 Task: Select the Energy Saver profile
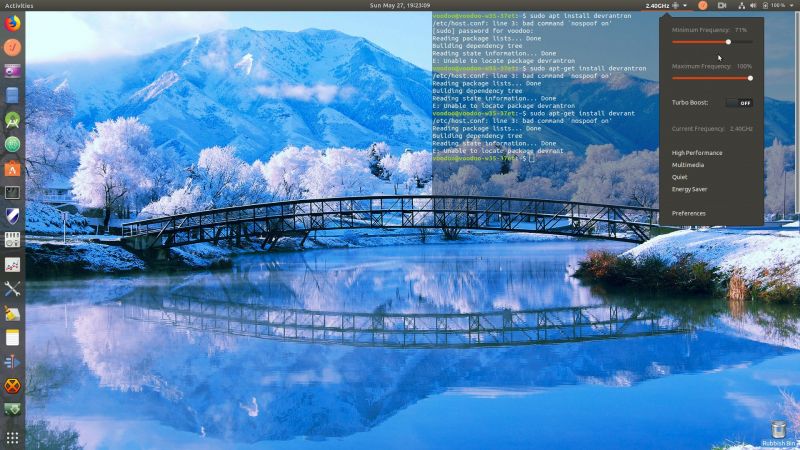pos(690,189)
